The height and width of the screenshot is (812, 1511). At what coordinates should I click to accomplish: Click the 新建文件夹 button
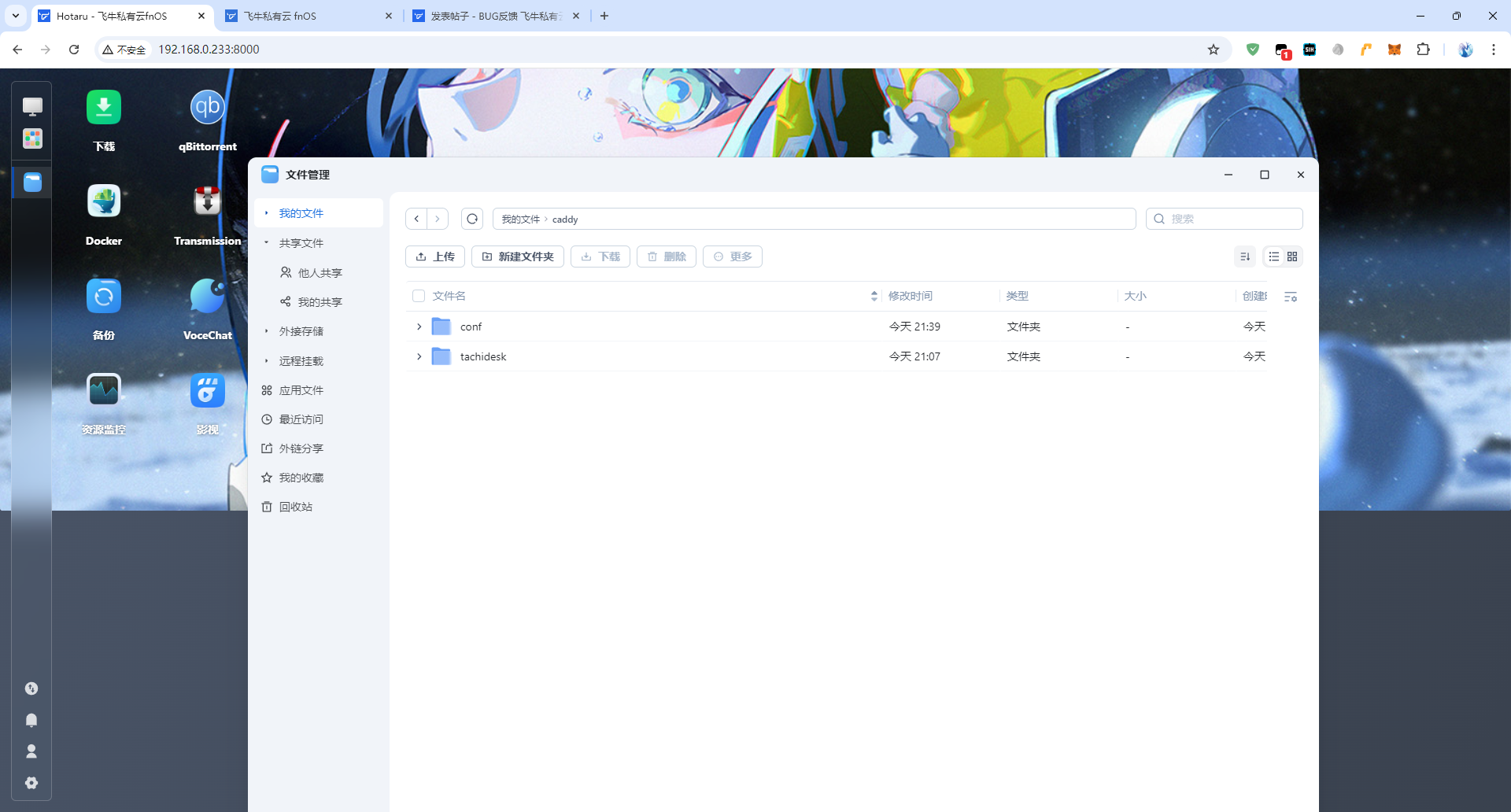tap(518, 257)
